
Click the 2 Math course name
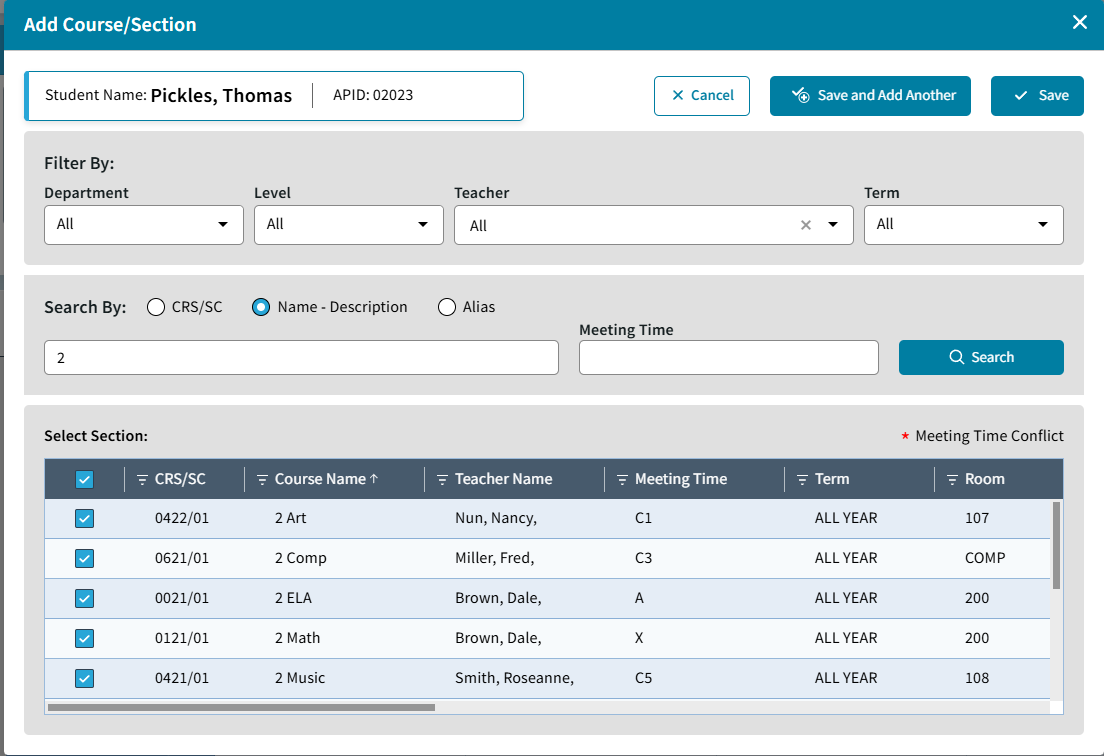pos(297,638)
